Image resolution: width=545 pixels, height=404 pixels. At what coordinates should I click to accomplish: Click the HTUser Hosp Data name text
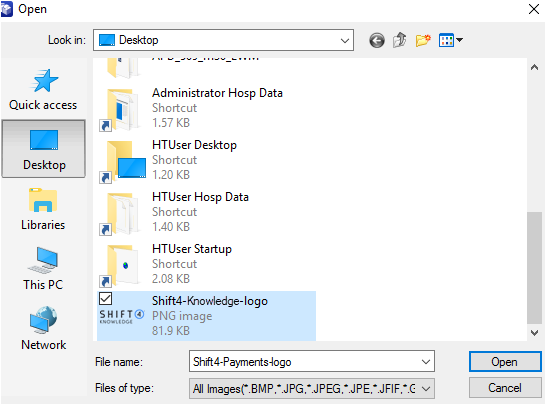[200, 197]
